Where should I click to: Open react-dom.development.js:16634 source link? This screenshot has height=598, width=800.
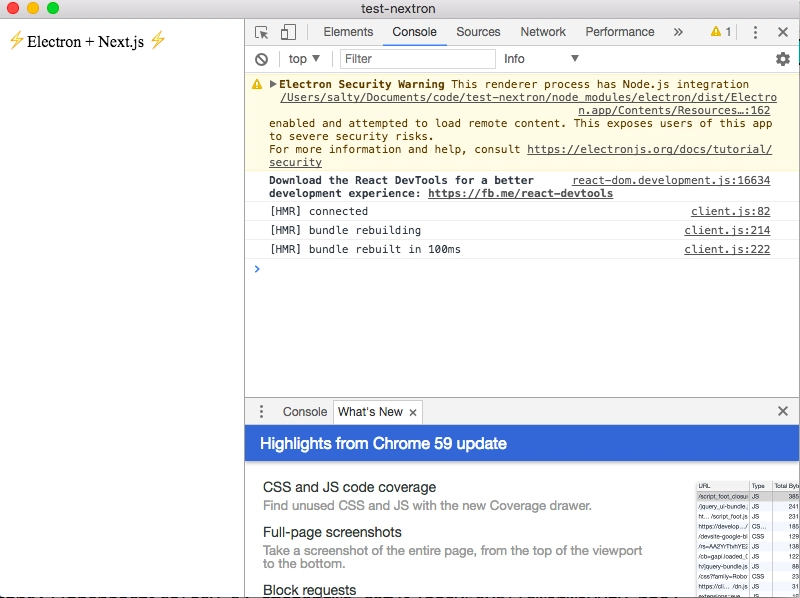pos(671,180)
